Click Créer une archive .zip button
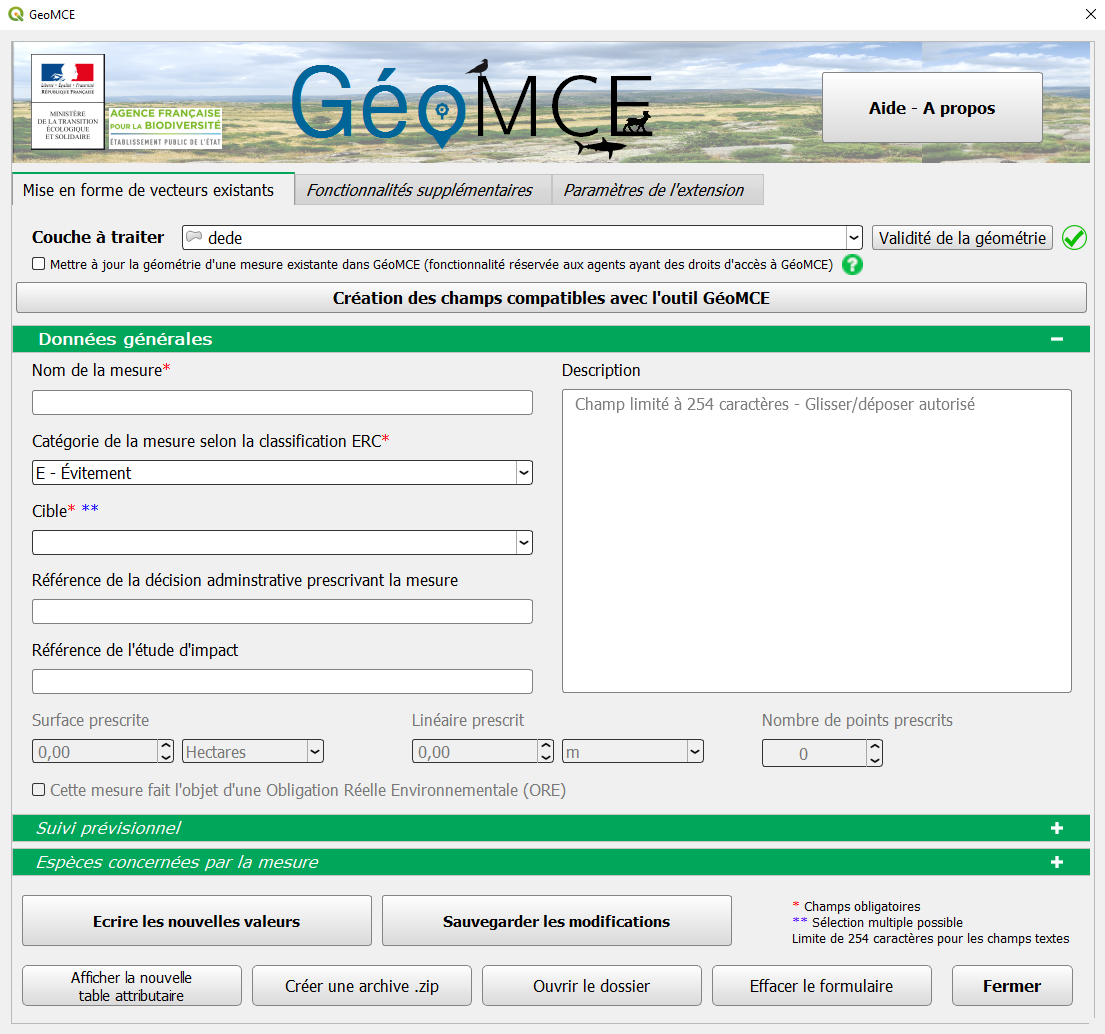1105x1034 pixels. [x=362, y=985]
